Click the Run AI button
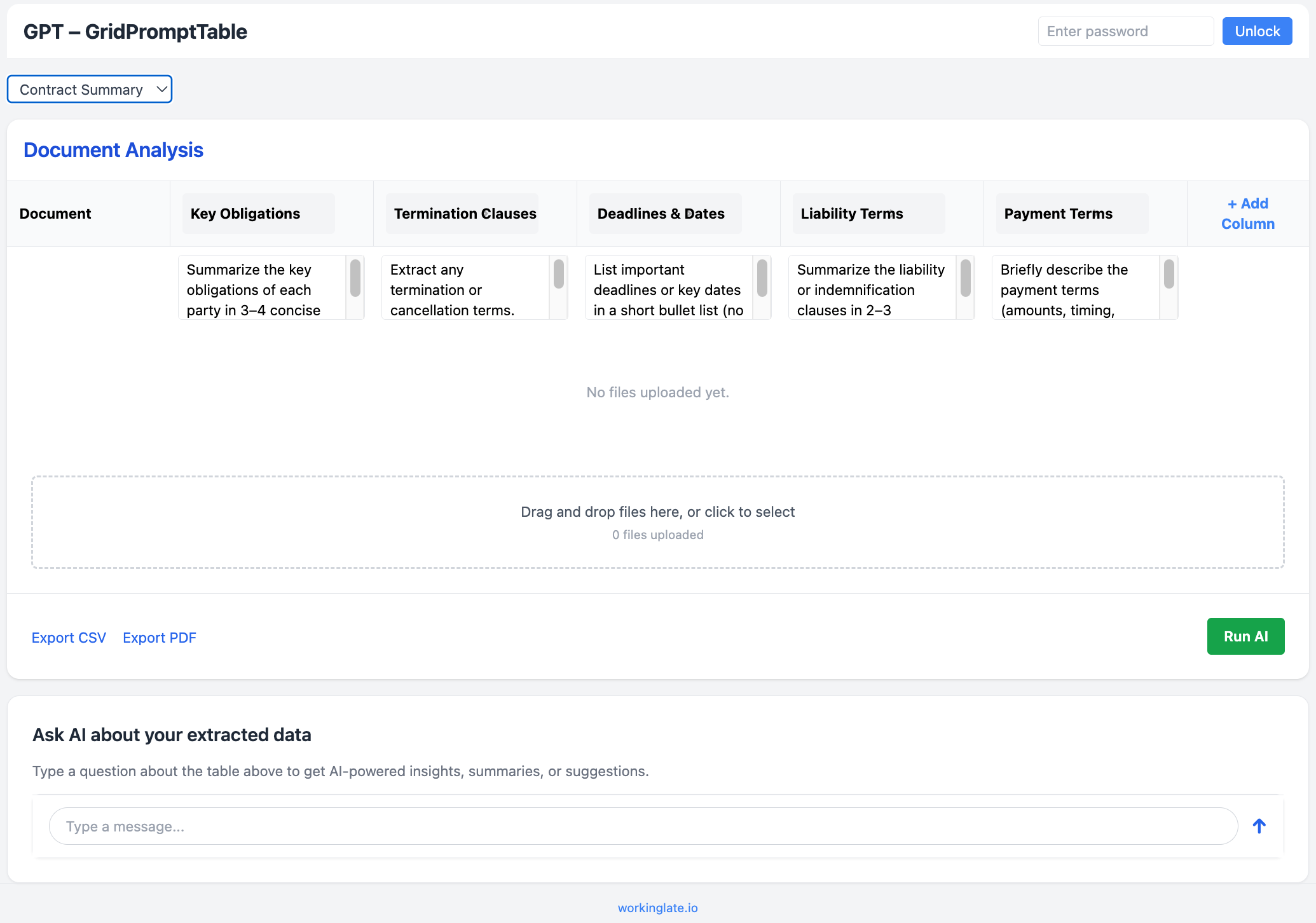This screenshot has height=923, width=1316. coord(1245,636)
